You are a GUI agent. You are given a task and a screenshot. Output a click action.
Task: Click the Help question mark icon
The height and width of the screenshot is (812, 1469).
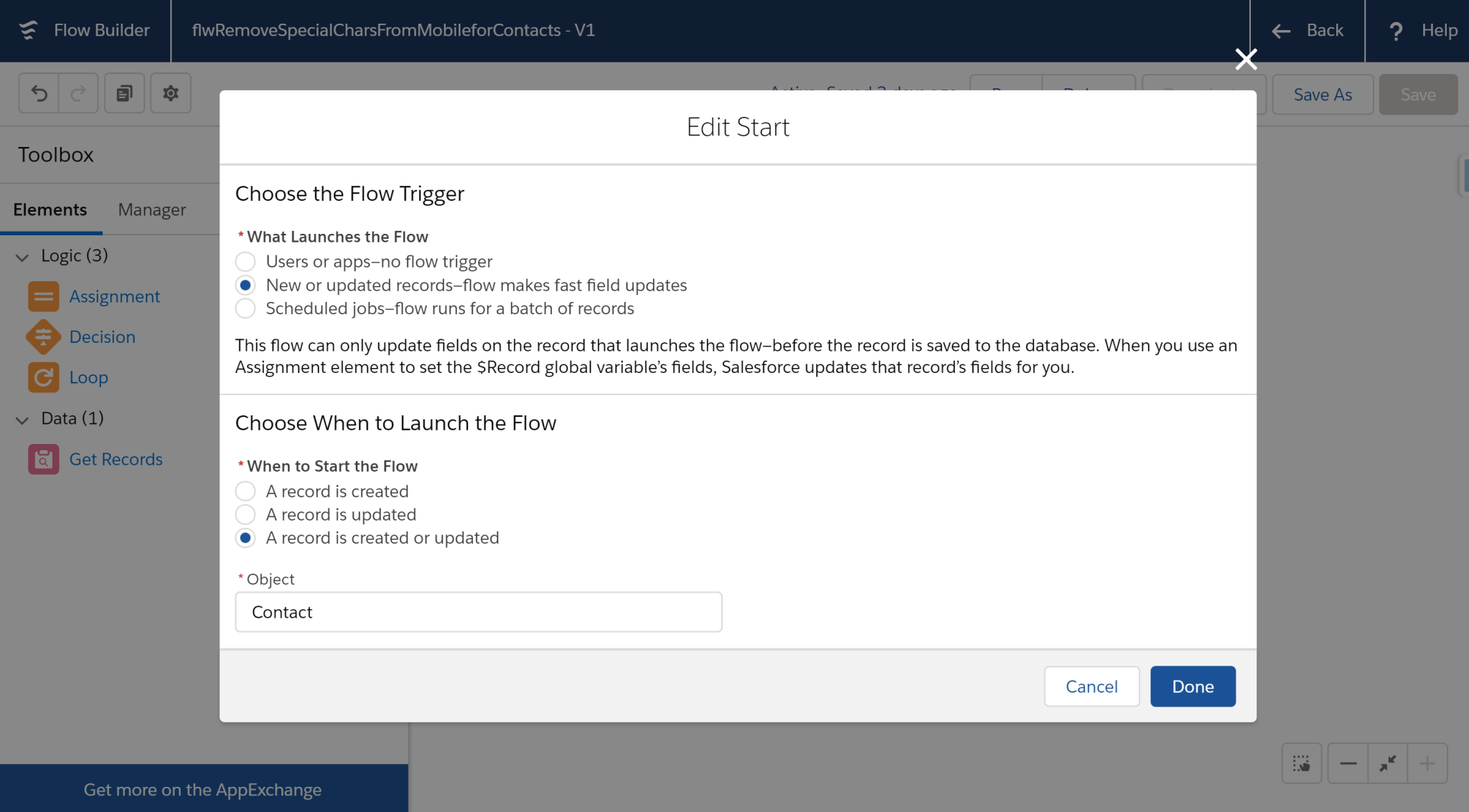(1396, 31)
